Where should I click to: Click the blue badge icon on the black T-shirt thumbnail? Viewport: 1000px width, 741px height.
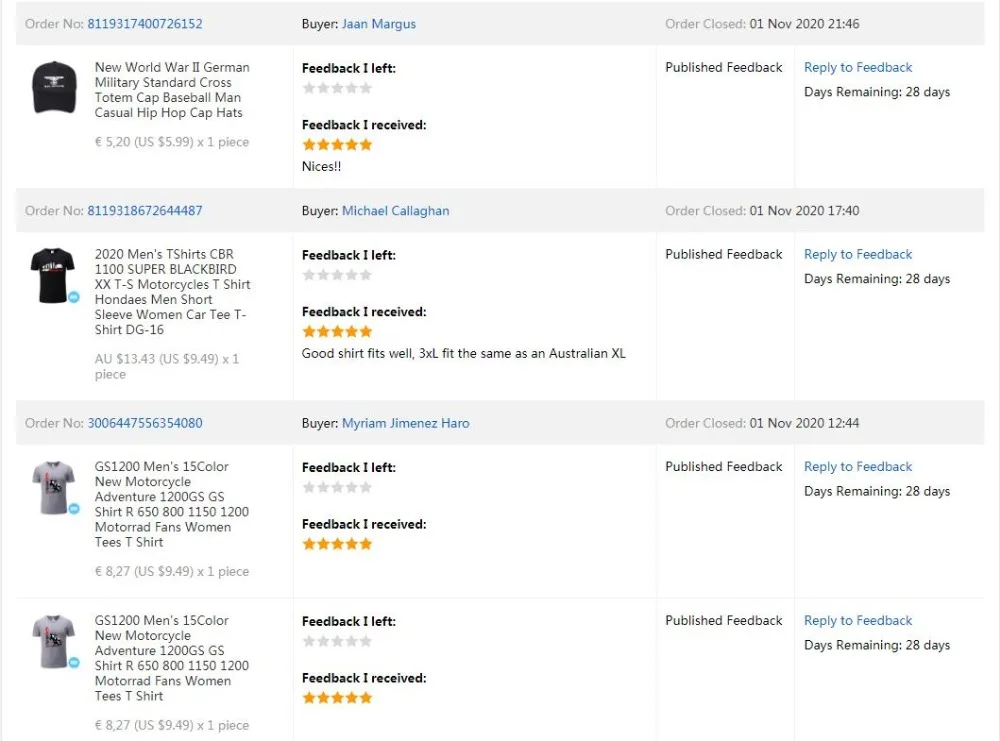(x=74, y=297)
